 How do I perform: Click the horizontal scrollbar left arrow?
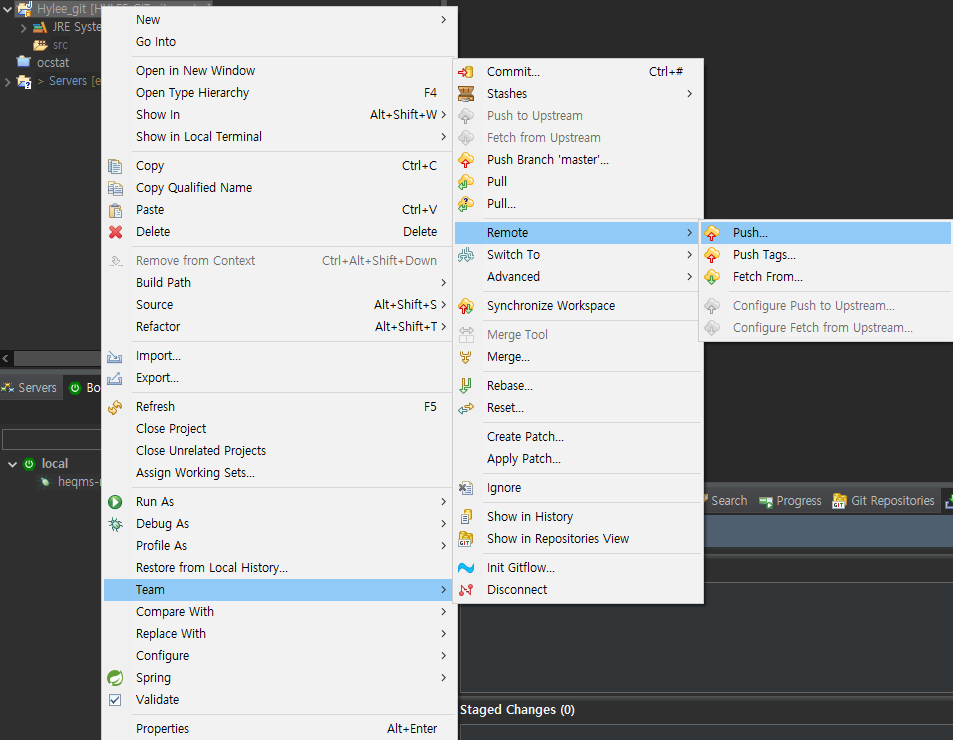[6, 358]
